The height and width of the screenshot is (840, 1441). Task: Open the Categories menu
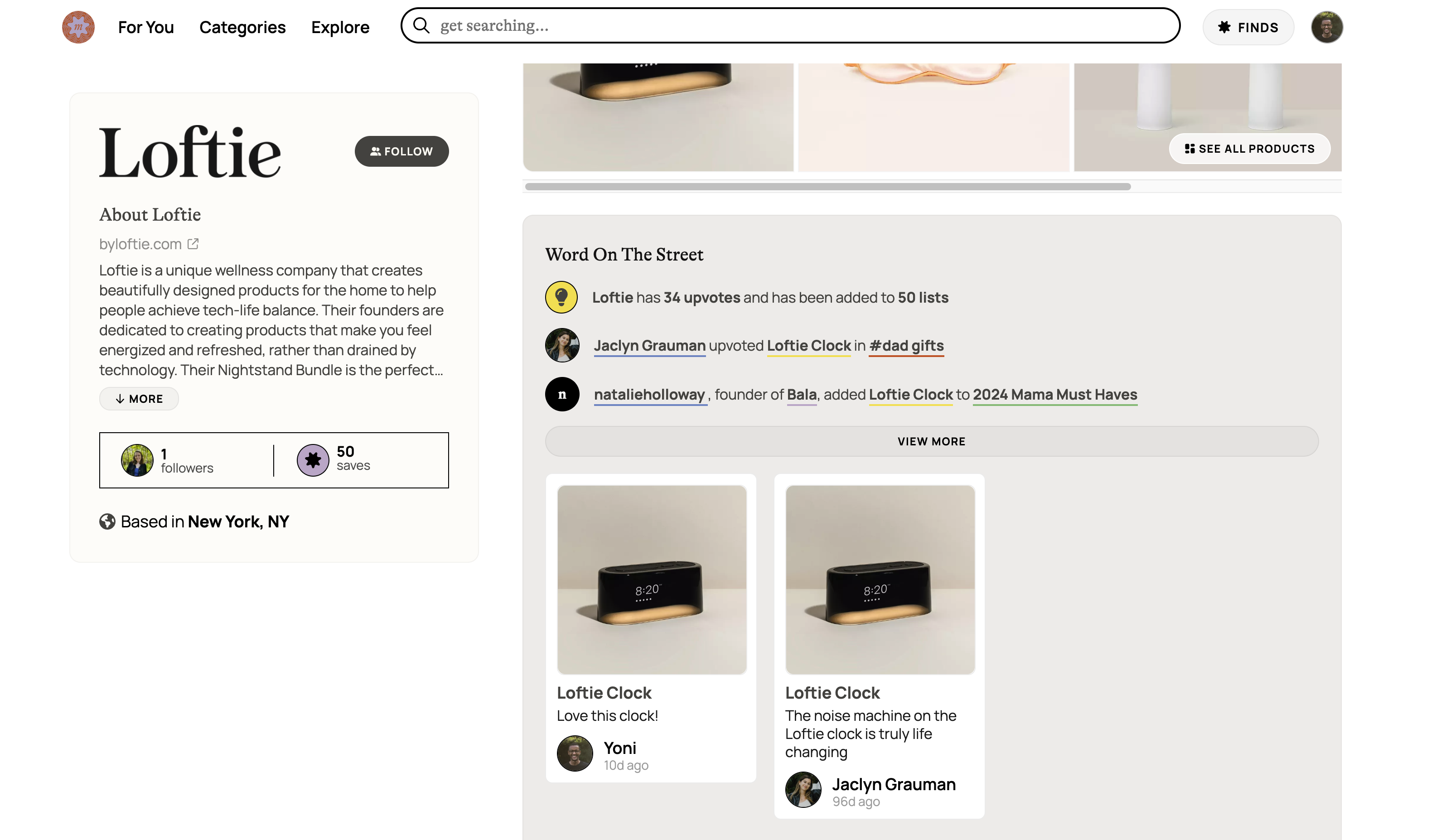[242, 27]
